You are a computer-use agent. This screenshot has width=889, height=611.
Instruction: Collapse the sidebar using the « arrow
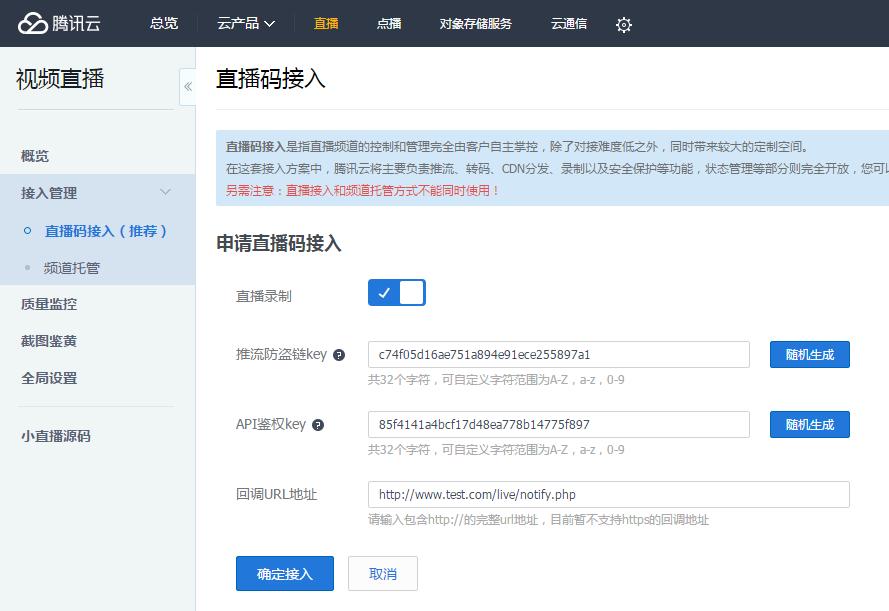point(188,87)
